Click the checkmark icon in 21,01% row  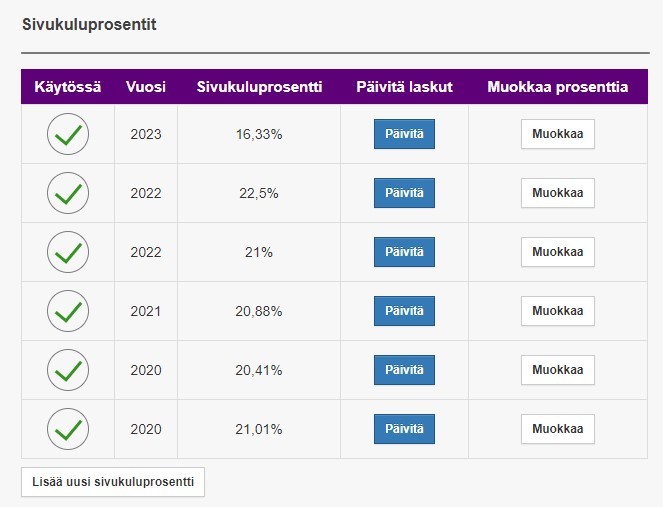pos(68,429)
